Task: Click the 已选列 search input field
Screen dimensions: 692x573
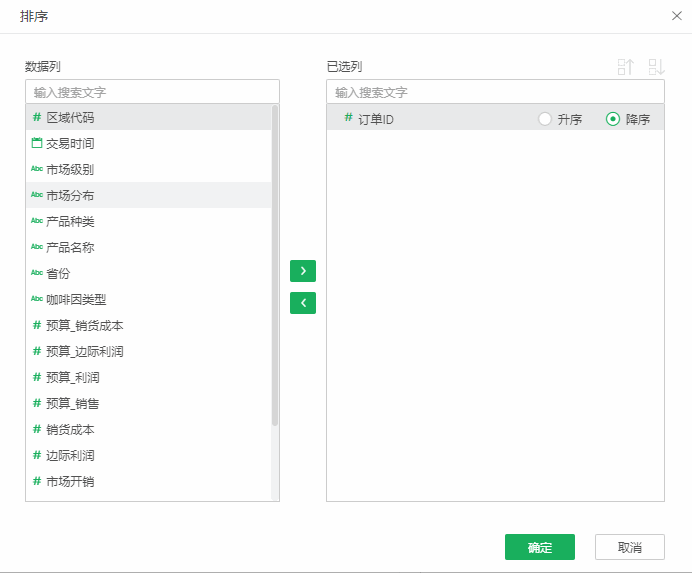Action: [495, 92]
